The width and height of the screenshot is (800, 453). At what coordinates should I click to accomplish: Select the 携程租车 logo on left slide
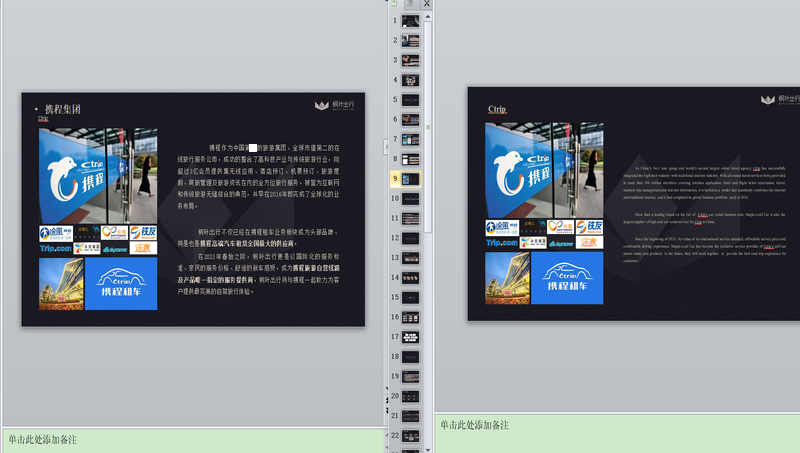pyautogui.click(x=121, y=284)
